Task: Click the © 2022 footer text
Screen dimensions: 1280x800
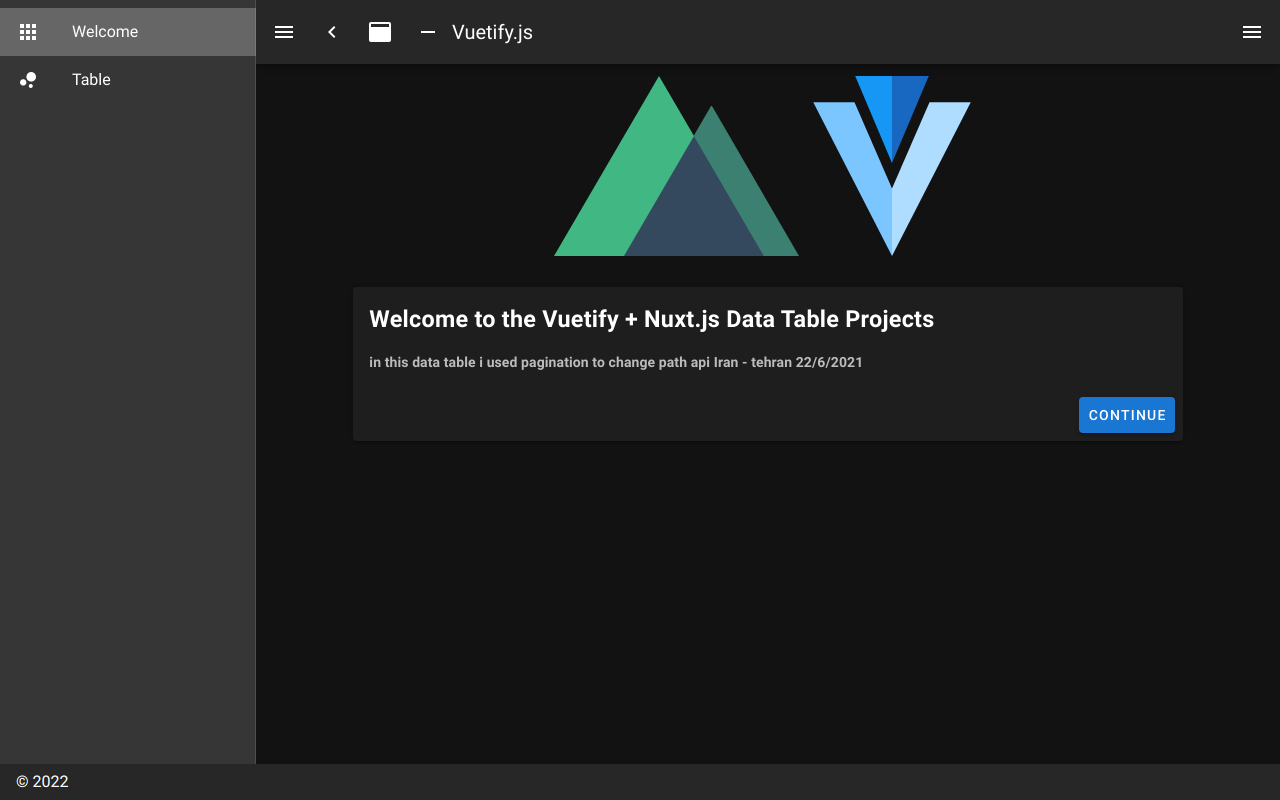Action: pos(42,782)
